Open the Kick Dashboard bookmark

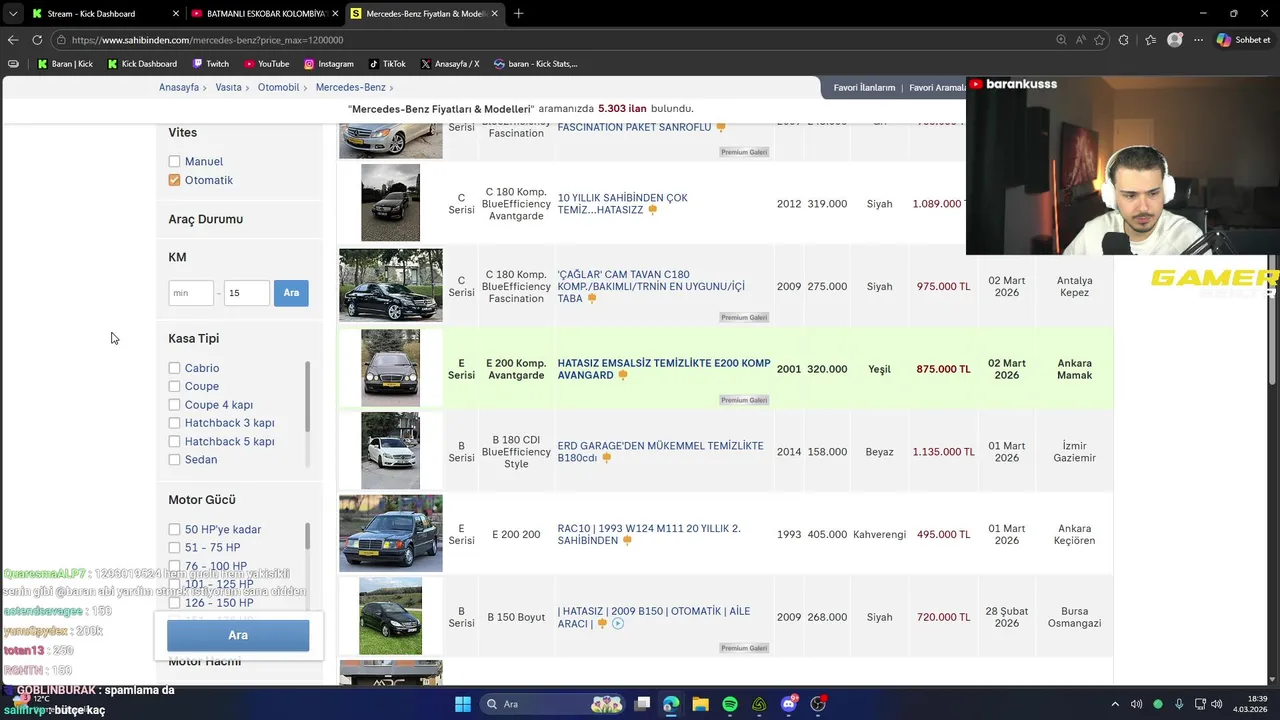[x=142, y=64]
